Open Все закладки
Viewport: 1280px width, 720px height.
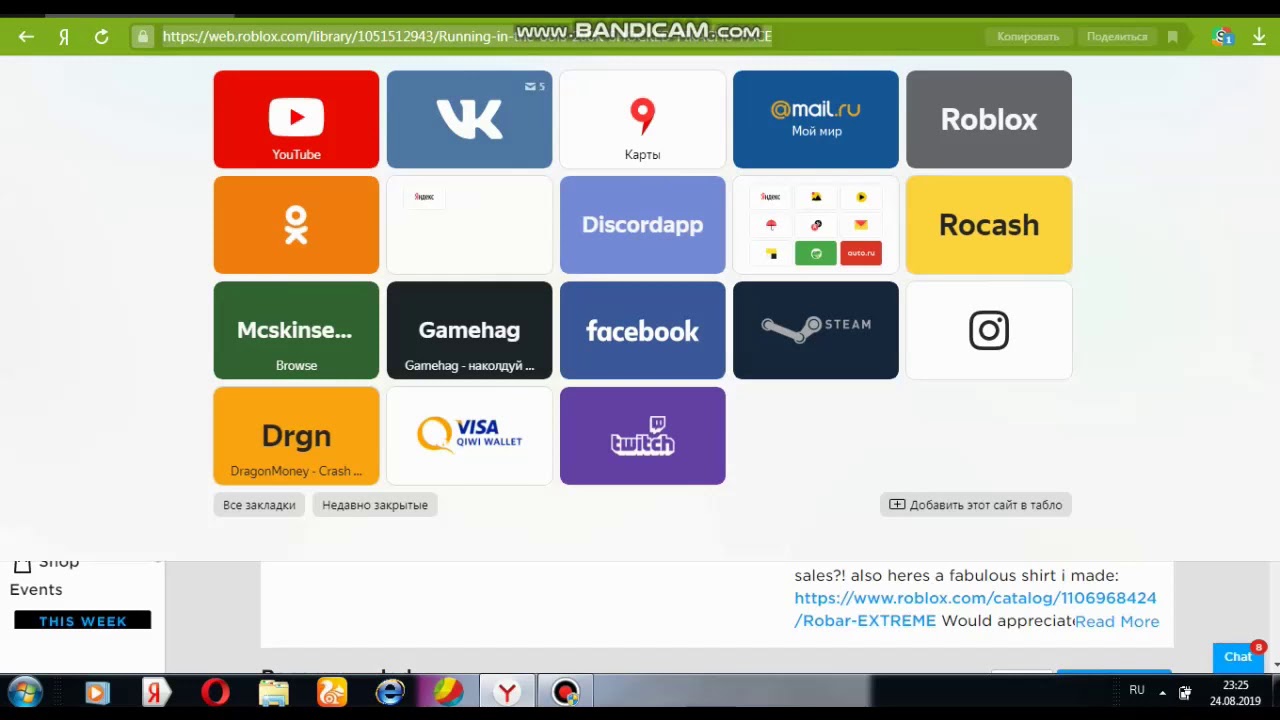click(x=259, y=505)
